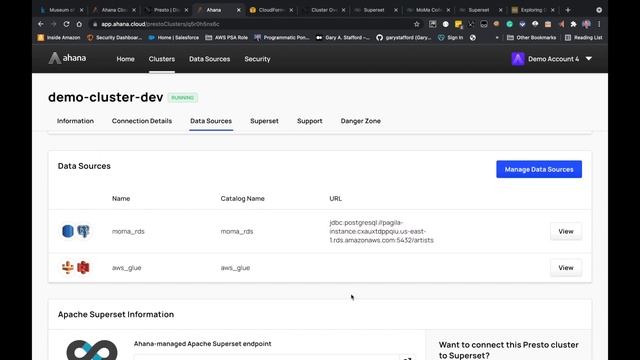Image resolution: width=640 pixels, height=360 pixels.
Task: Open the Security navigation item
Action: click(257, 59)
